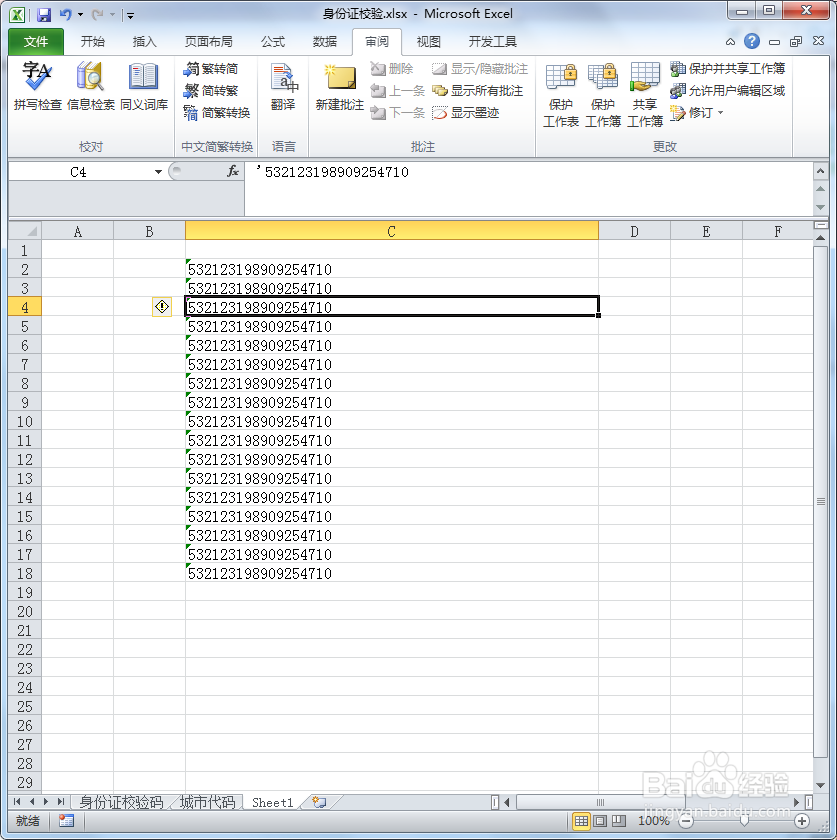
Task: Restore the workbook window in the ribbon corner
Action: pos(796,42)
